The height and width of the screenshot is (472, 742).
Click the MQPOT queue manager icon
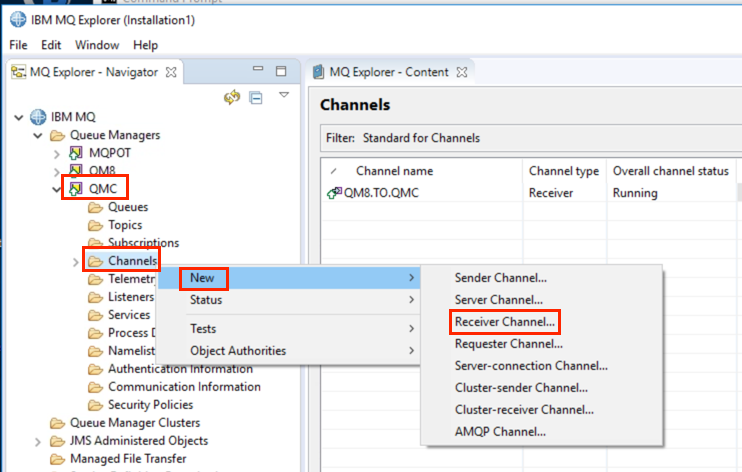[76, 153]
